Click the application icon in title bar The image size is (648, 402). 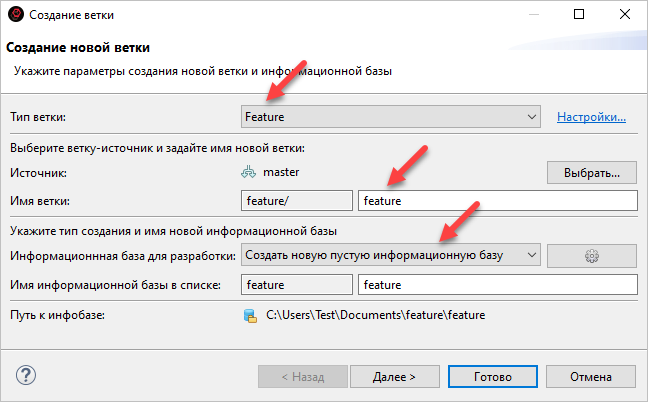[x=15, y=15]
